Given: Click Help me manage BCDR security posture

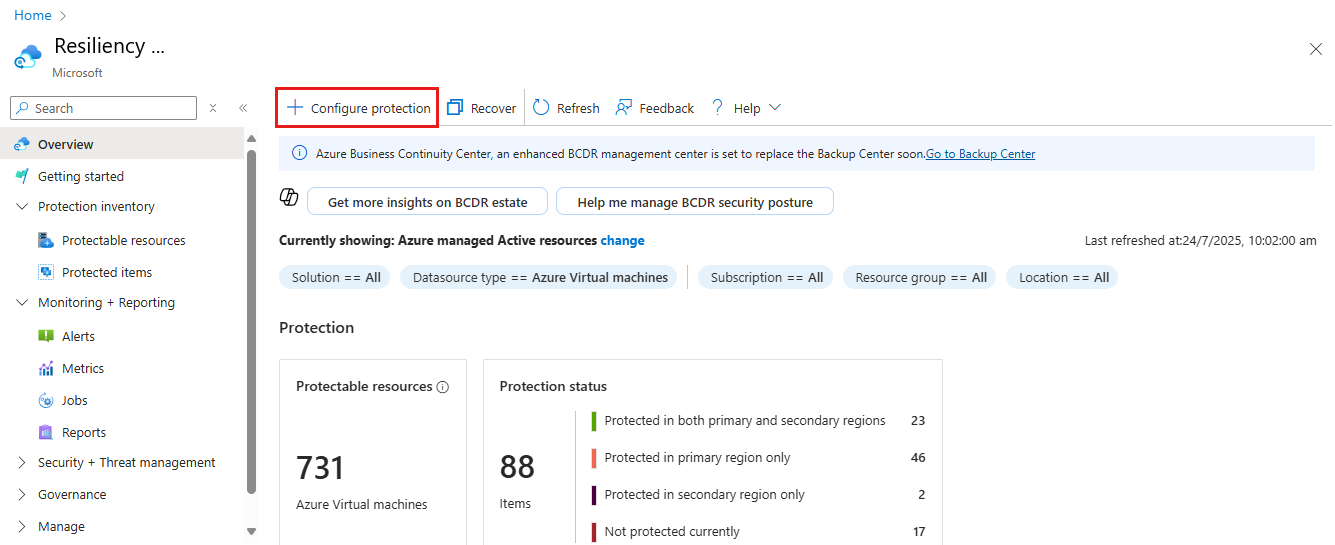Looking at the screenshot, I should pos(695,201).
